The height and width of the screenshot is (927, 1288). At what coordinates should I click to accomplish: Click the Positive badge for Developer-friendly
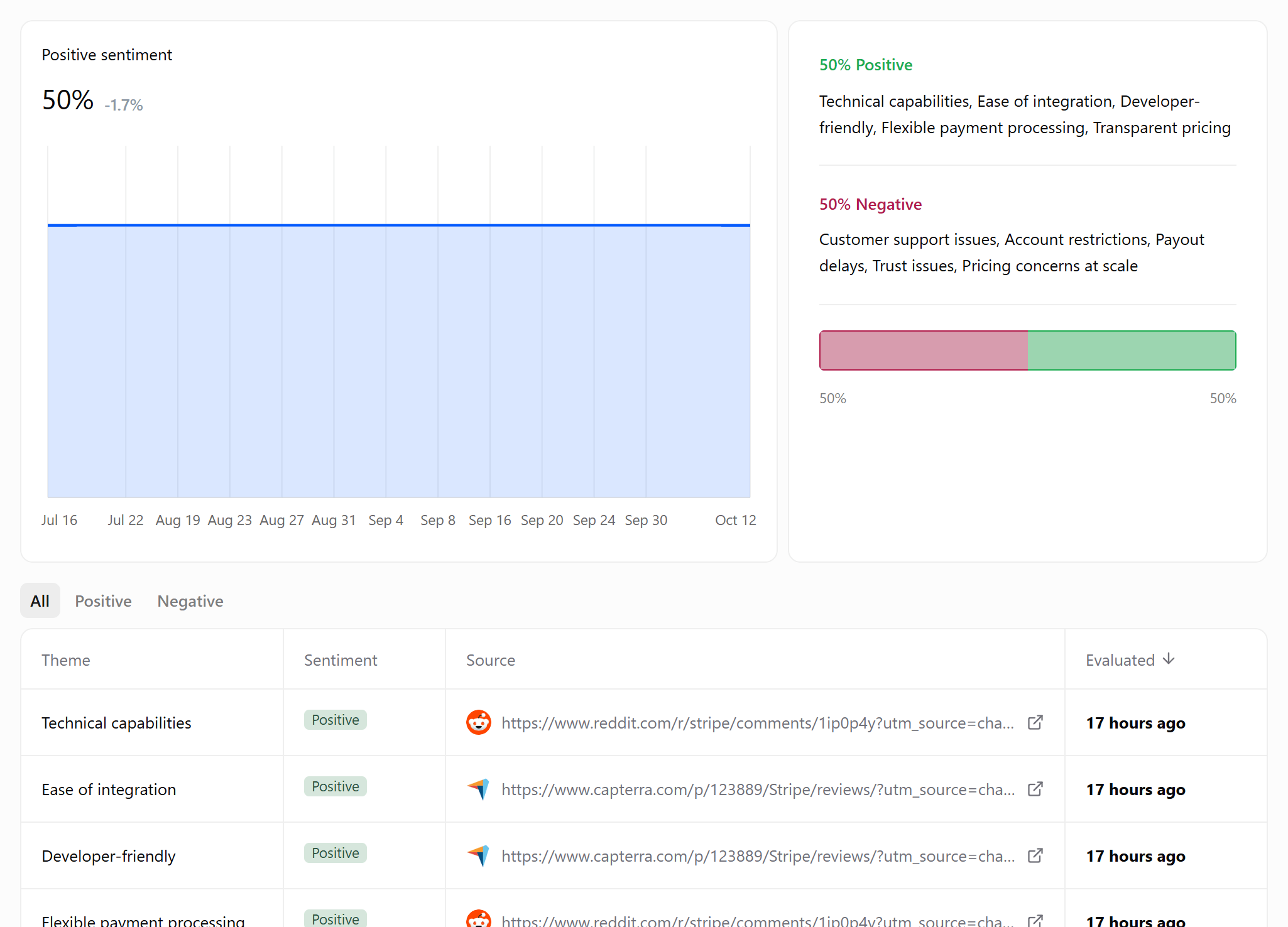(336, 853)
